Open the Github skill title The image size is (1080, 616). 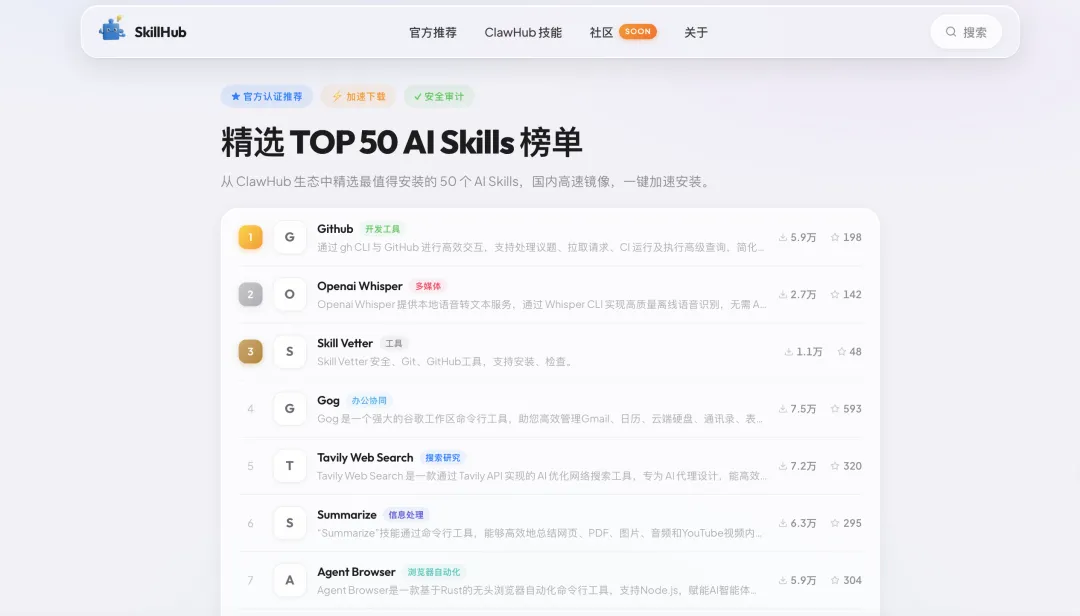[335, 229]
